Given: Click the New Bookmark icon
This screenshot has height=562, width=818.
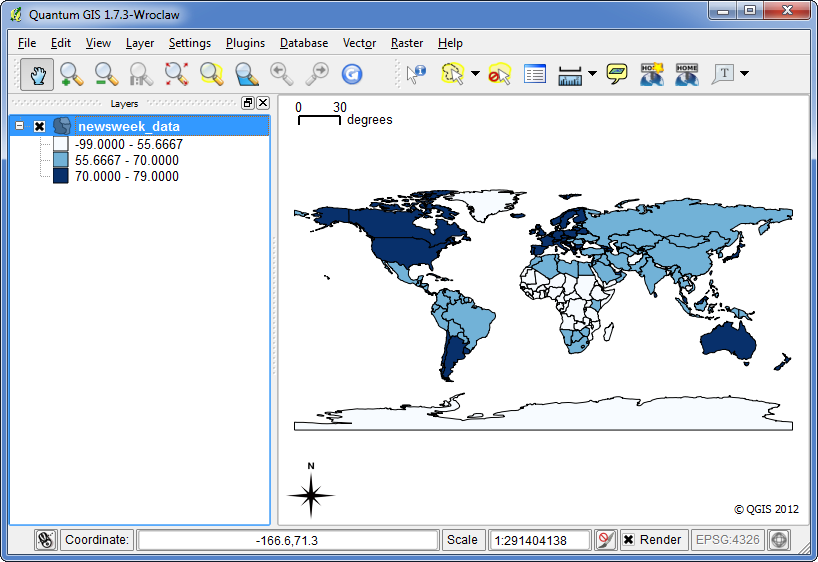Looking at the screenshot, I should click(652, 74).
